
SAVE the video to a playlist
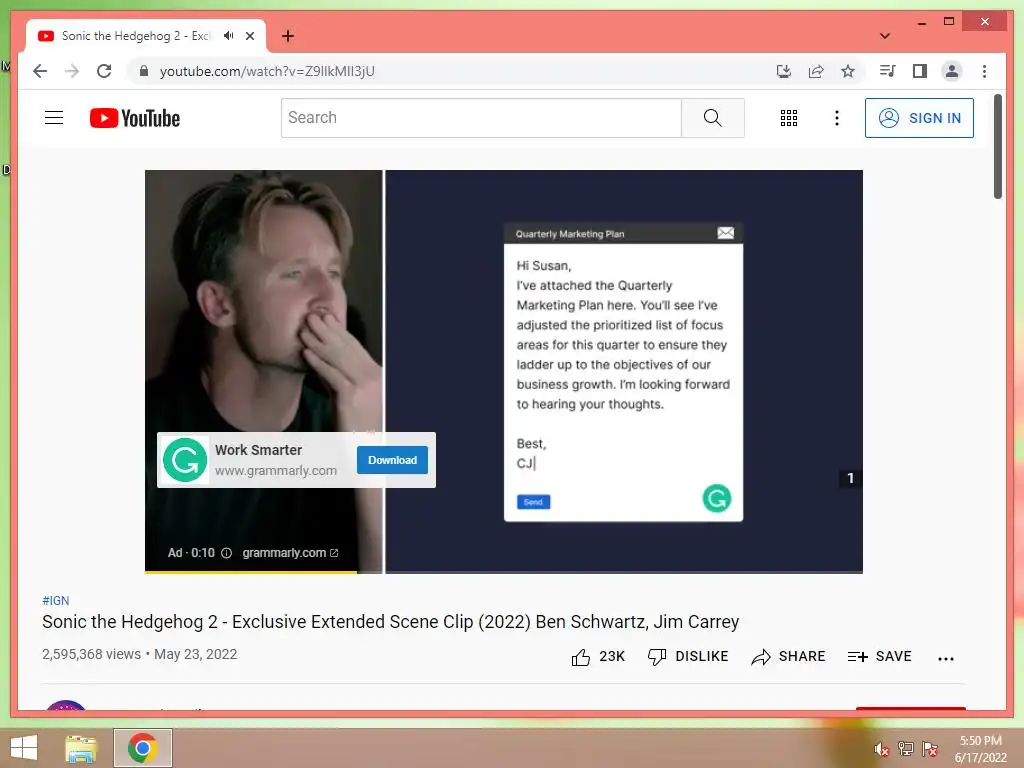click(880, 657)
